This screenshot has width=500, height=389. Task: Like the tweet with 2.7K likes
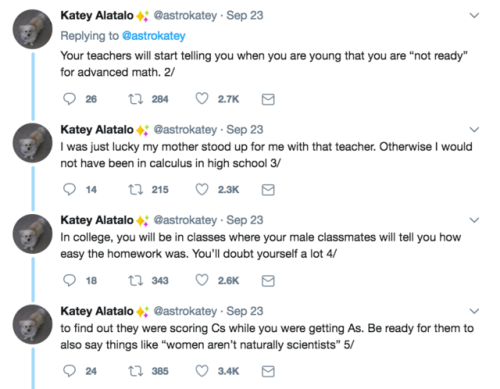[202, 99]
